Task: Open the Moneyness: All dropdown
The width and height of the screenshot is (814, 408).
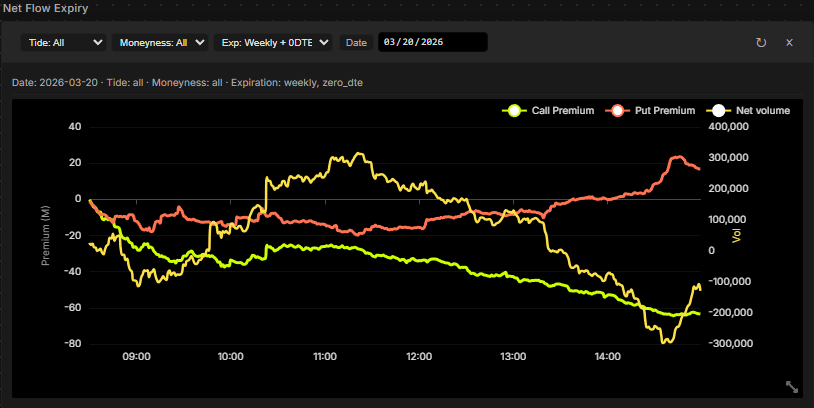Action: [x=161, y=42]
